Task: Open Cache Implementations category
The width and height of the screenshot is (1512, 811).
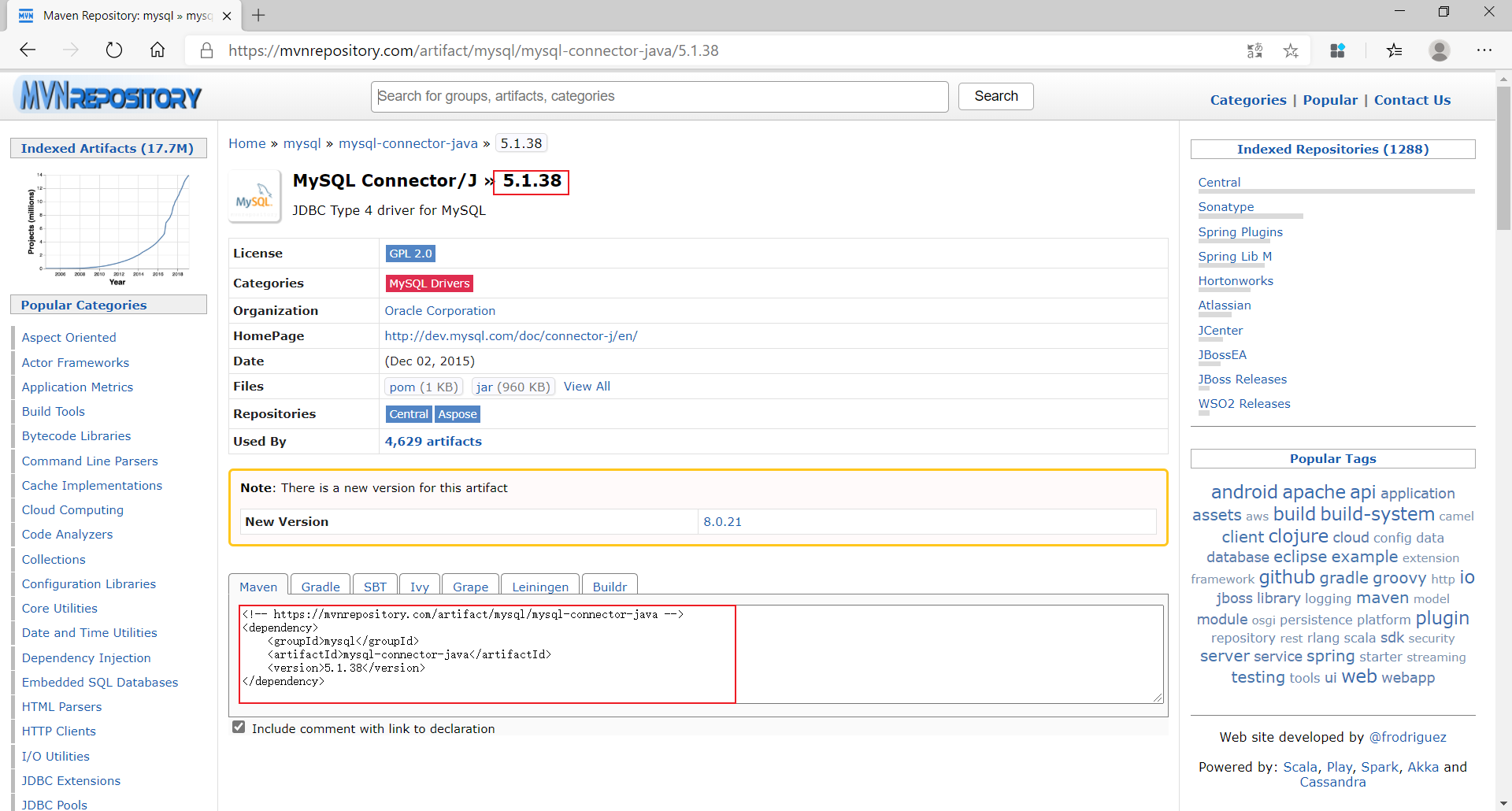Action: click(91, 486)
